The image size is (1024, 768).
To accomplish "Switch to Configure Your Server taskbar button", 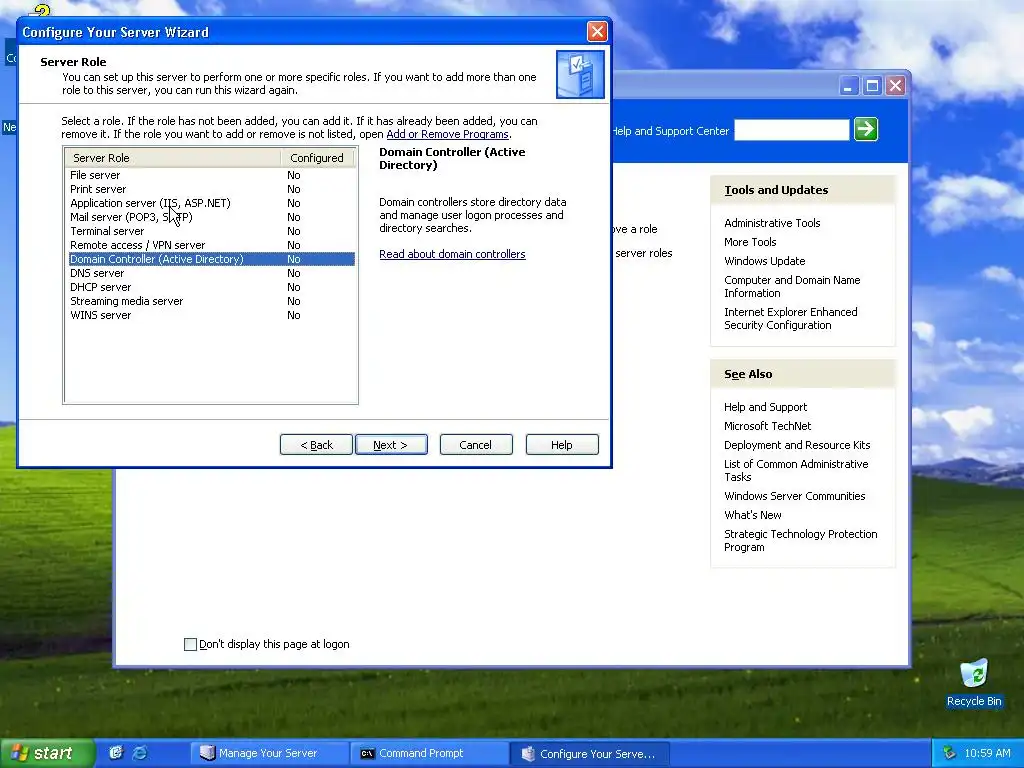I will [589, 753].
